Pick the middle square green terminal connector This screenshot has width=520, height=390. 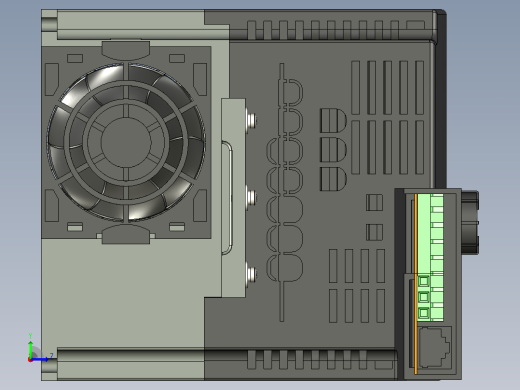[423, 297]
